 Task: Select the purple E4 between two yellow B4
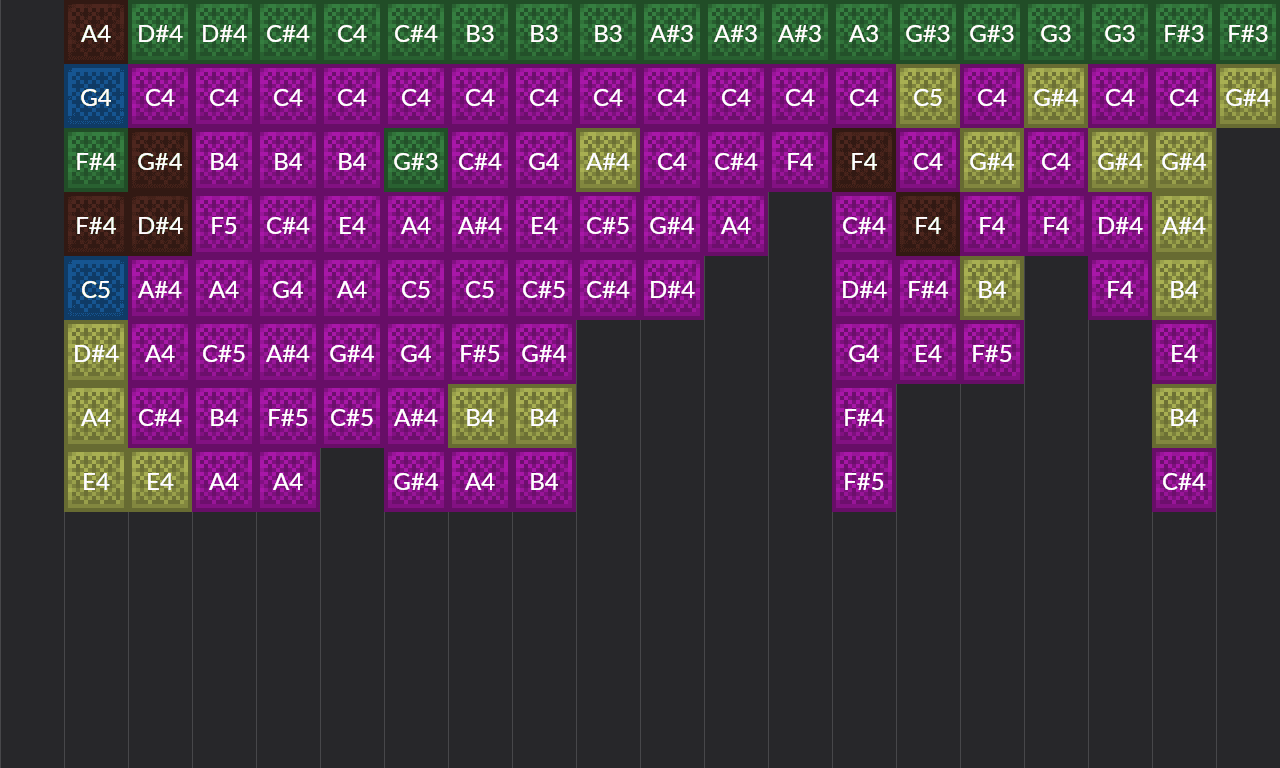1184,353
